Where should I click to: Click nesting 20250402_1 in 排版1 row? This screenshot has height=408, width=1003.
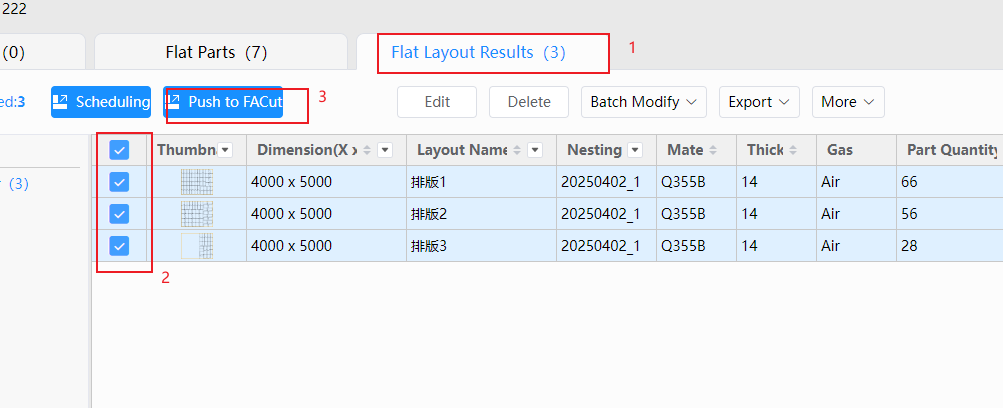(x=601, y=182)
